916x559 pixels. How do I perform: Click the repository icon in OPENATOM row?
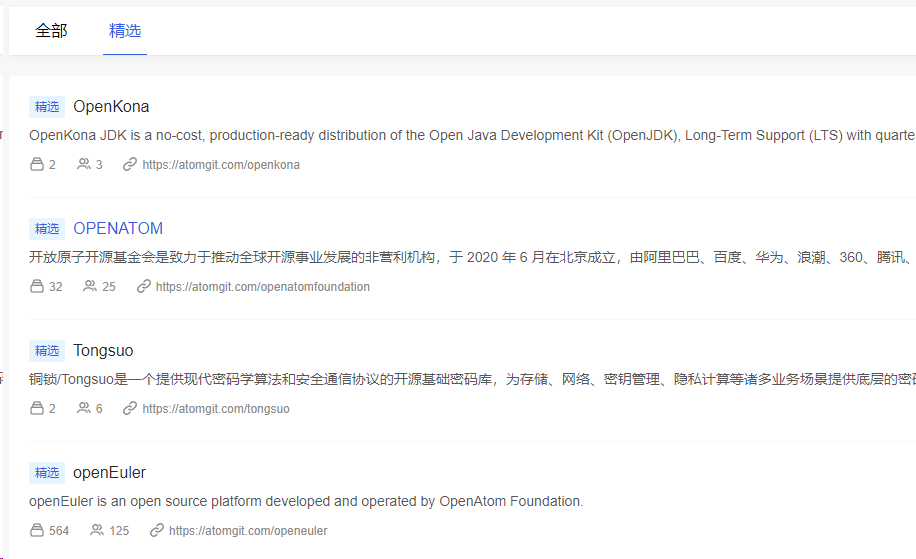coord(37,287)
